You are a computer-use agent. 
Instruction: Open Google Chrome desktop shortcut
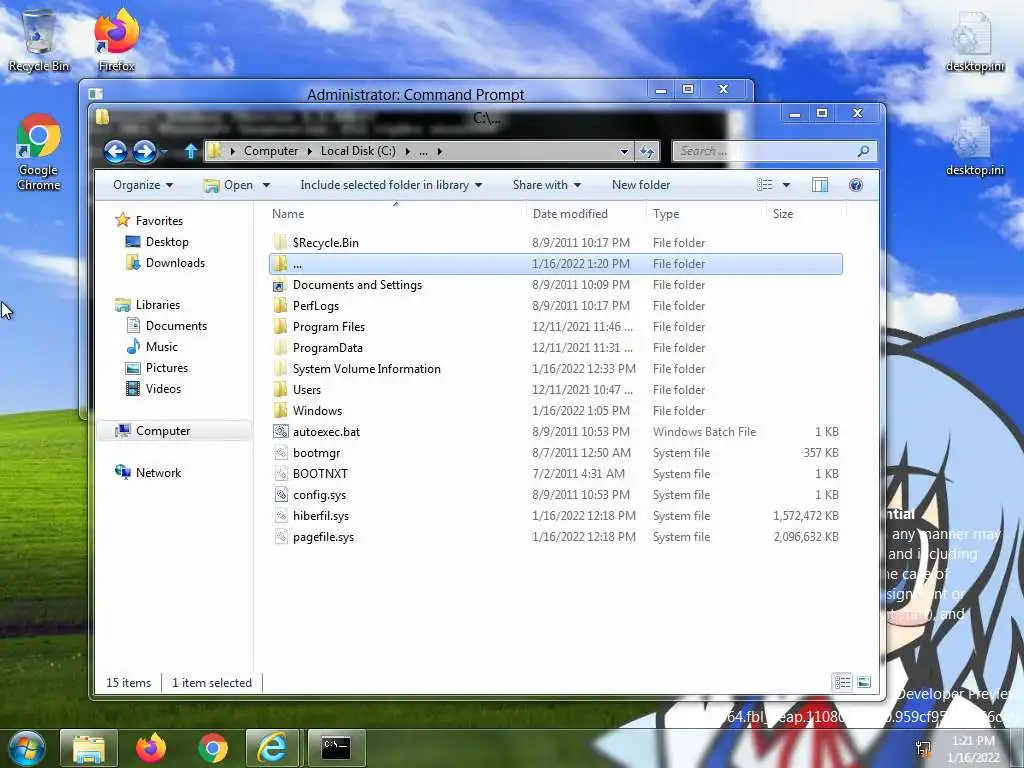39,152
